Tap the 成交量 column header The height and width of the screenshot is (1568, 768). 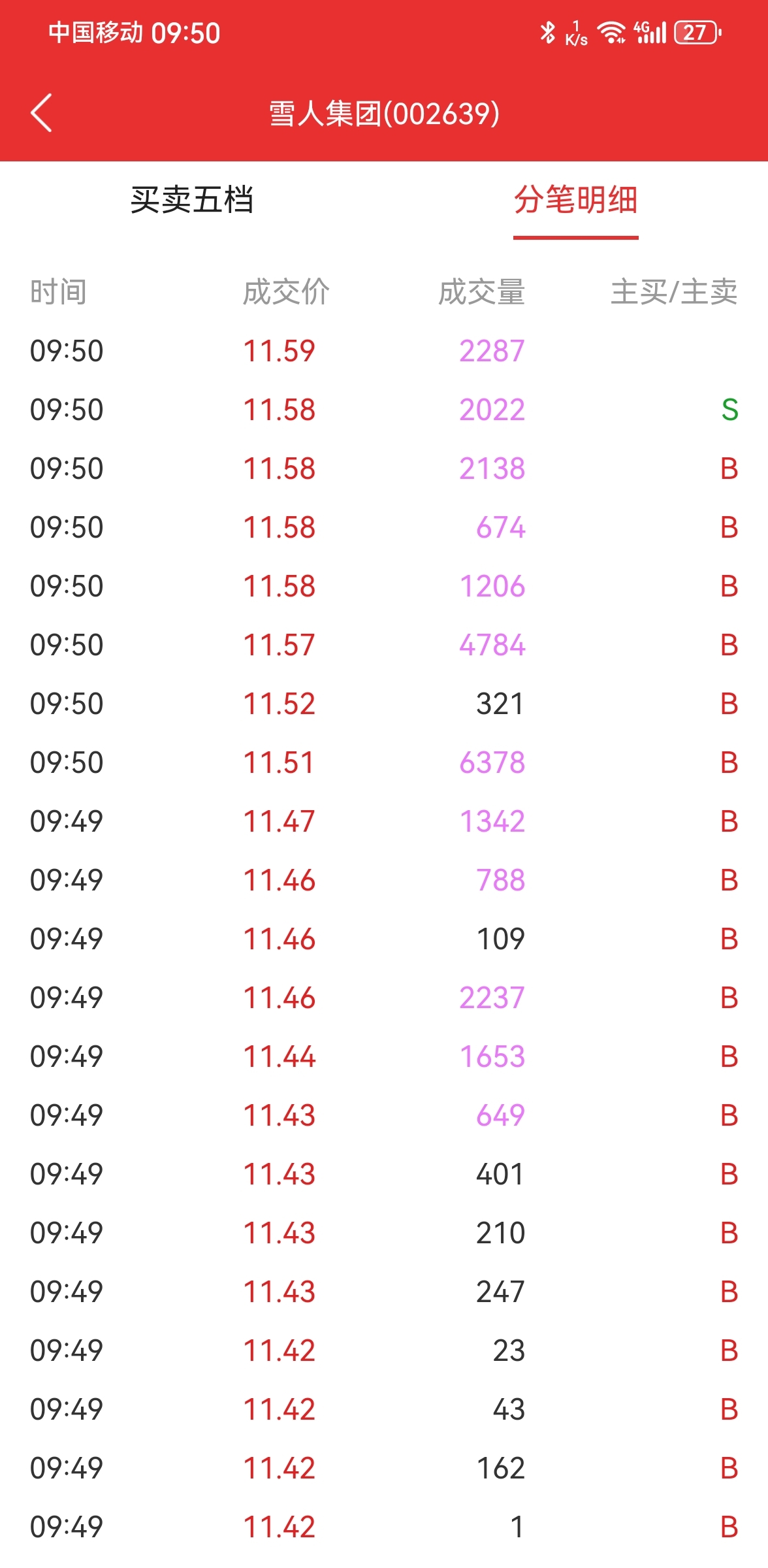(x=481, y=292)
